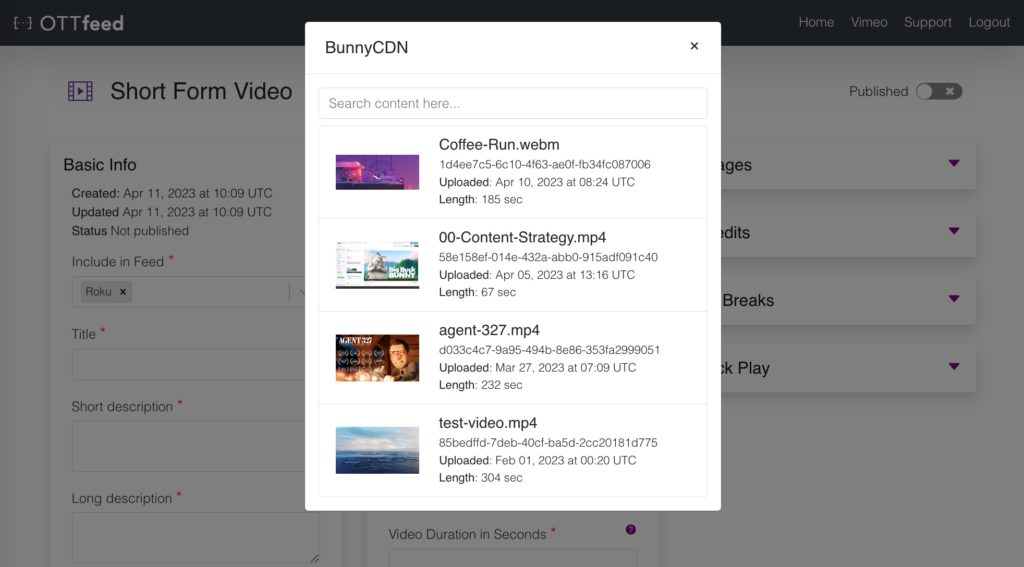Choose the agent-327.mp4 file name

(489, 330)
